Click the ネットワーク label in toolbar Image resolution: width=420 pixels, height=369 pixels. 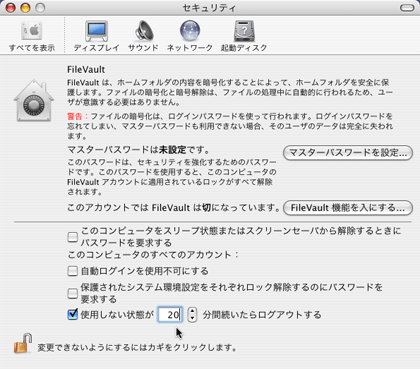click(190, 48)
